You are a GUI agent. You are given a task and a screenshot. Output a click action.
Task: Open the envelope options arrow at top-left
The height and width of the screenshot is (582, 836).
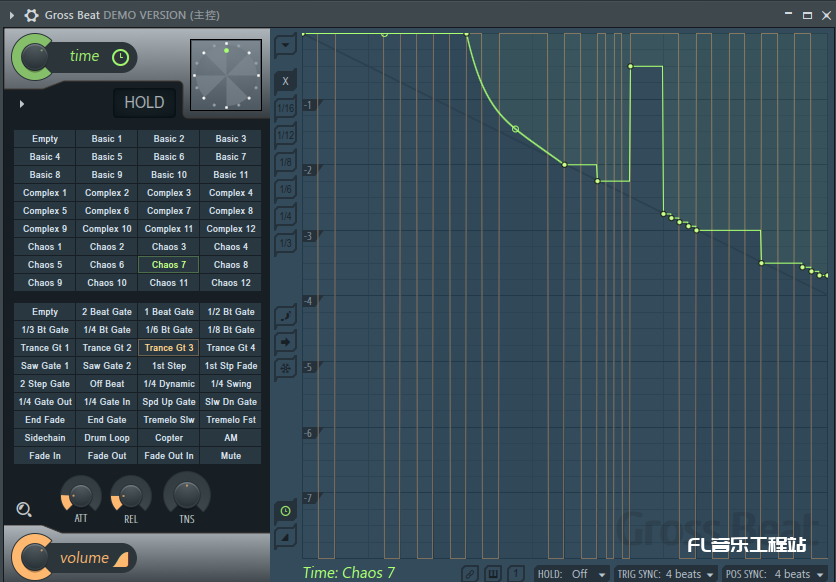point(285,45)
